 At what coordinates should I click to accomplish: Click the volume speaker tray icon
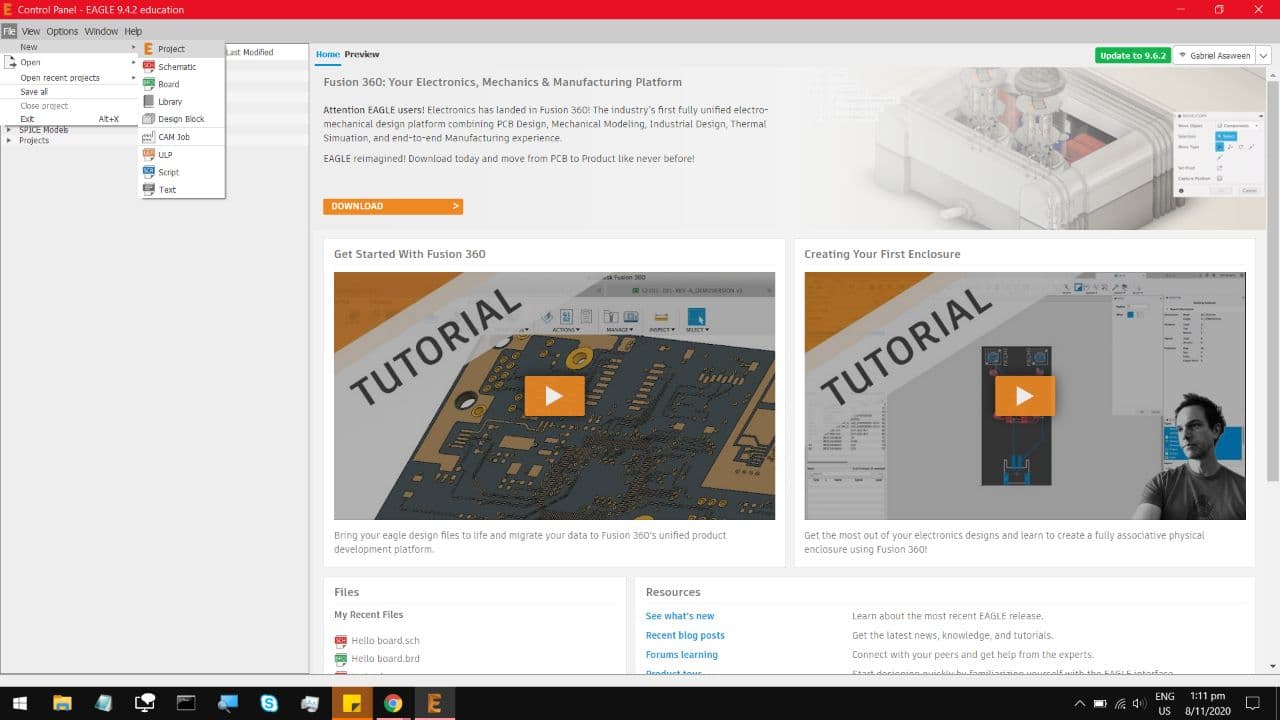pos(1138,703)
